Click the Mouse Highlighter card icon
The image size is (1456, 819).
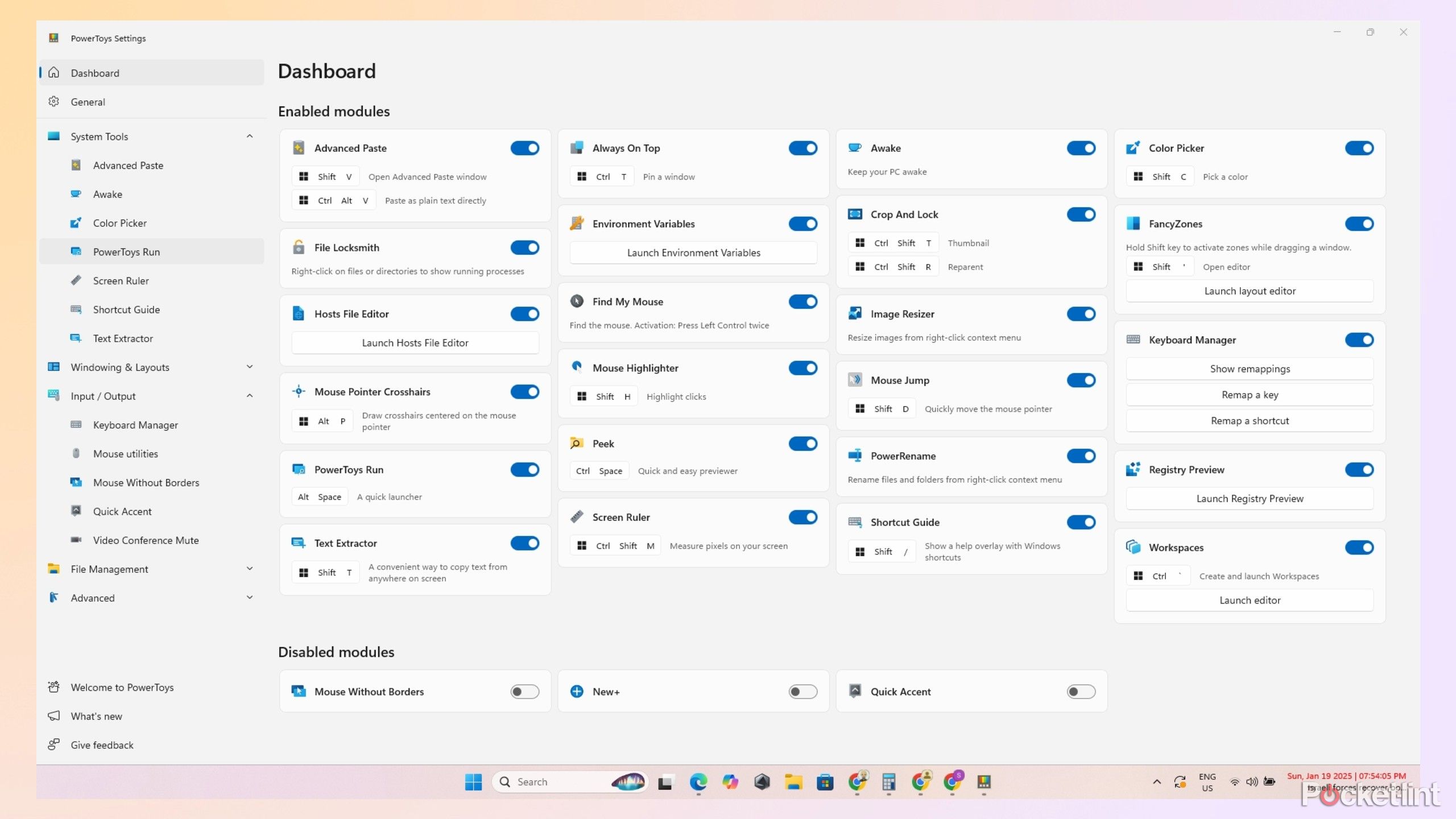[x=577, y=367]
